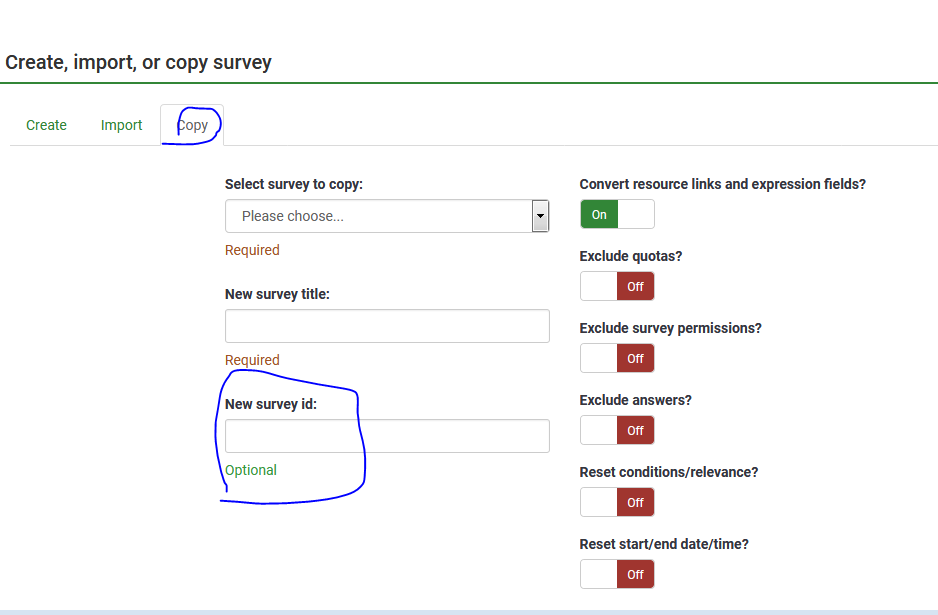Click 'Convert resource links and expression fields?' label
This screenshot has height=615, width=938.
coord(722,184)
